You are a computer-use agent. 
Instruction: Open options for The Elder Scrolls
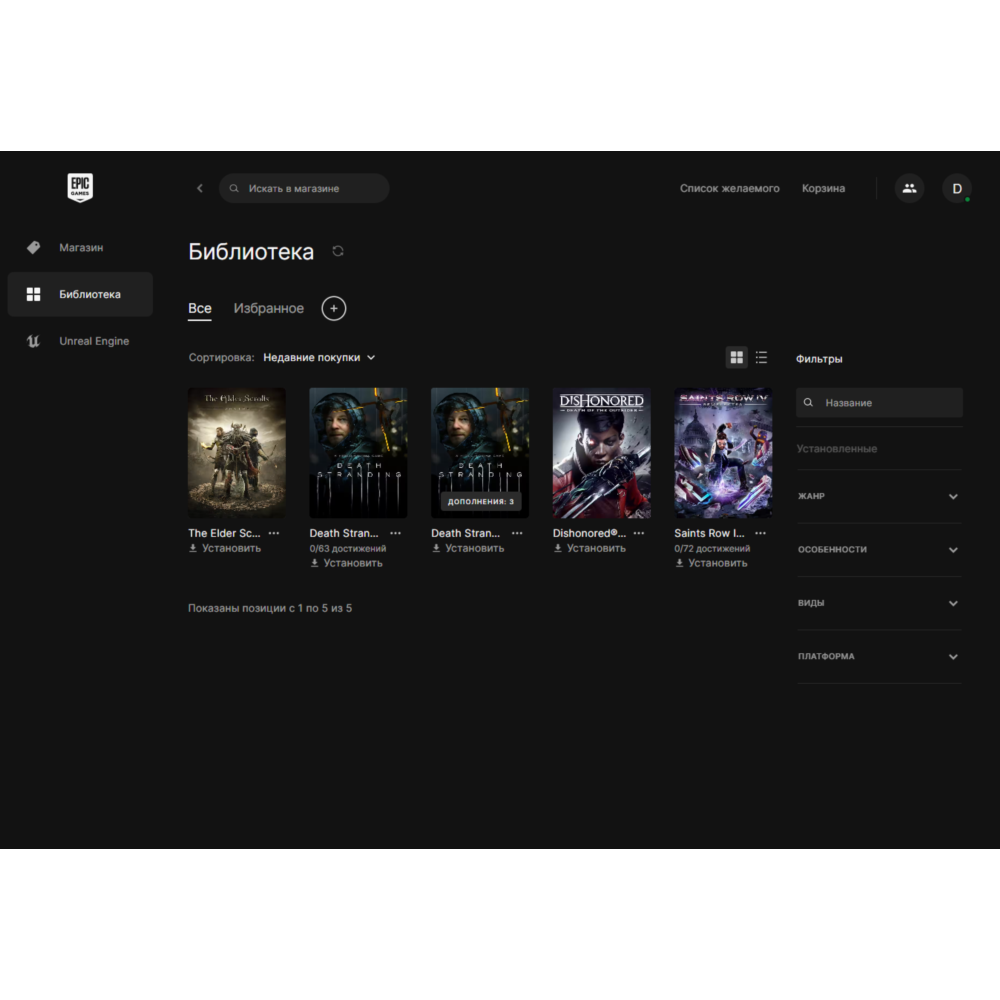click(x=274, y=533)
